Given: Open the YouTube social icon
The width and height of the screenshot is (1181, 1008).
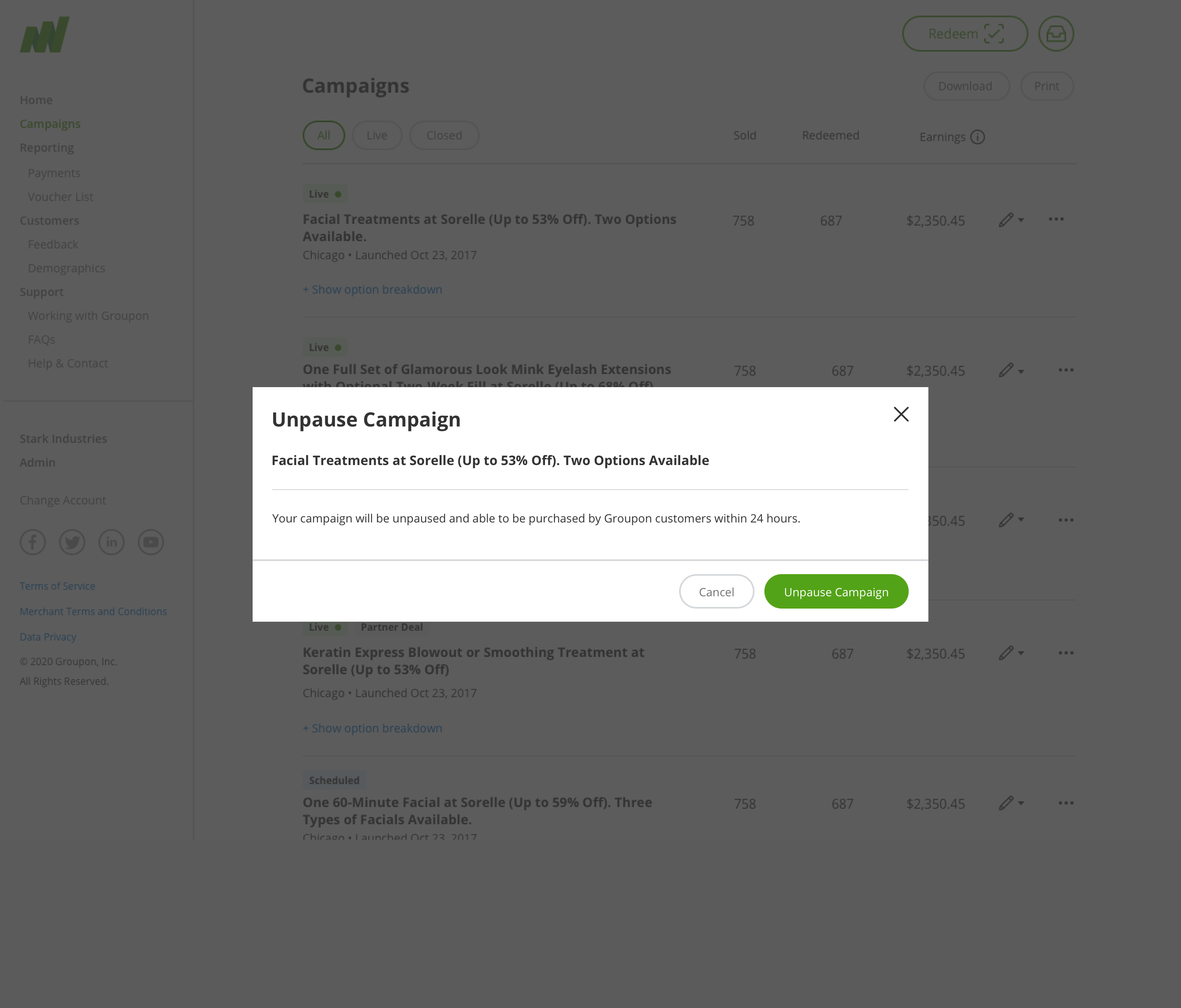Looking at the screenshot, I should click(x=151, y=542).
